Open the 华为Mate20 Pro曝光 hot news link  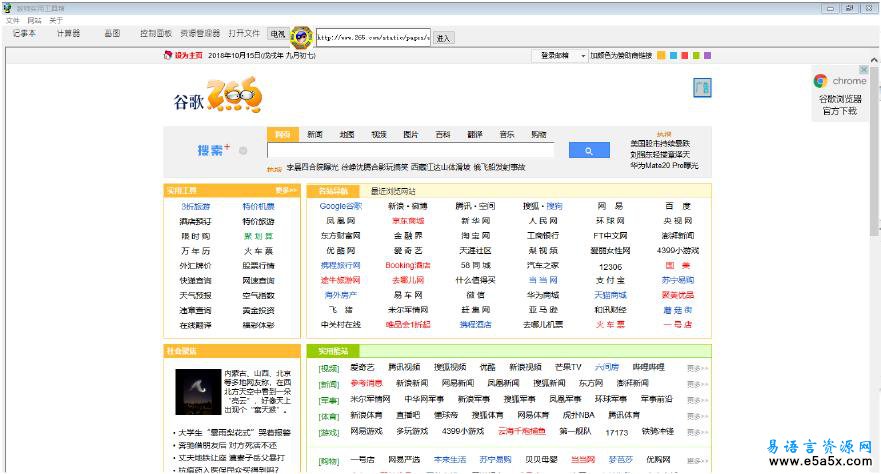coord(664,166)
